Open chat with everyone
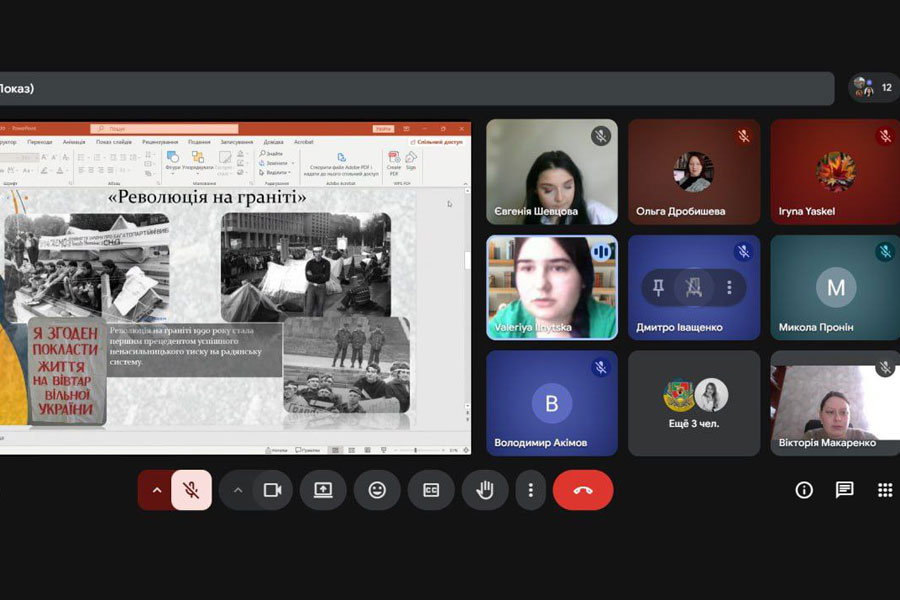This screenshot has width=900, height=600. (844, 490)
